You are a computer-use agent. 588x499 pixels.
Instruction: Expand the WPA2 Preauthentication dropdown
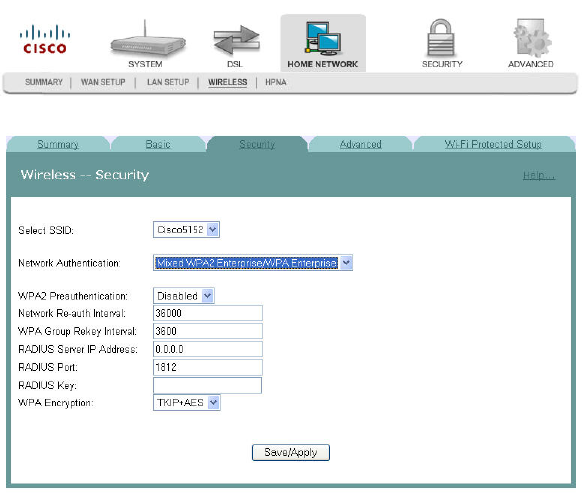coord(184,296)
